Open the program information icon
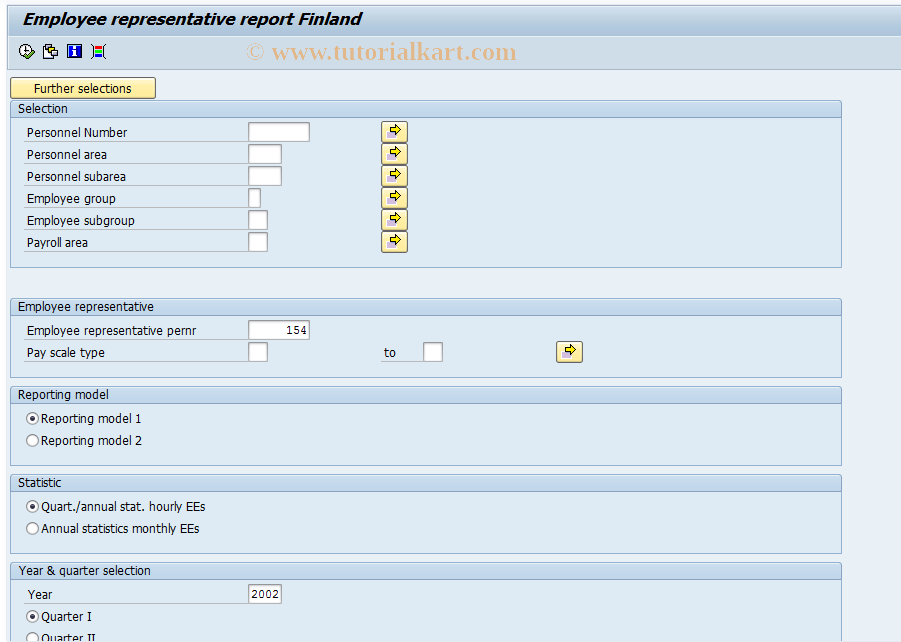 (75, 52)
